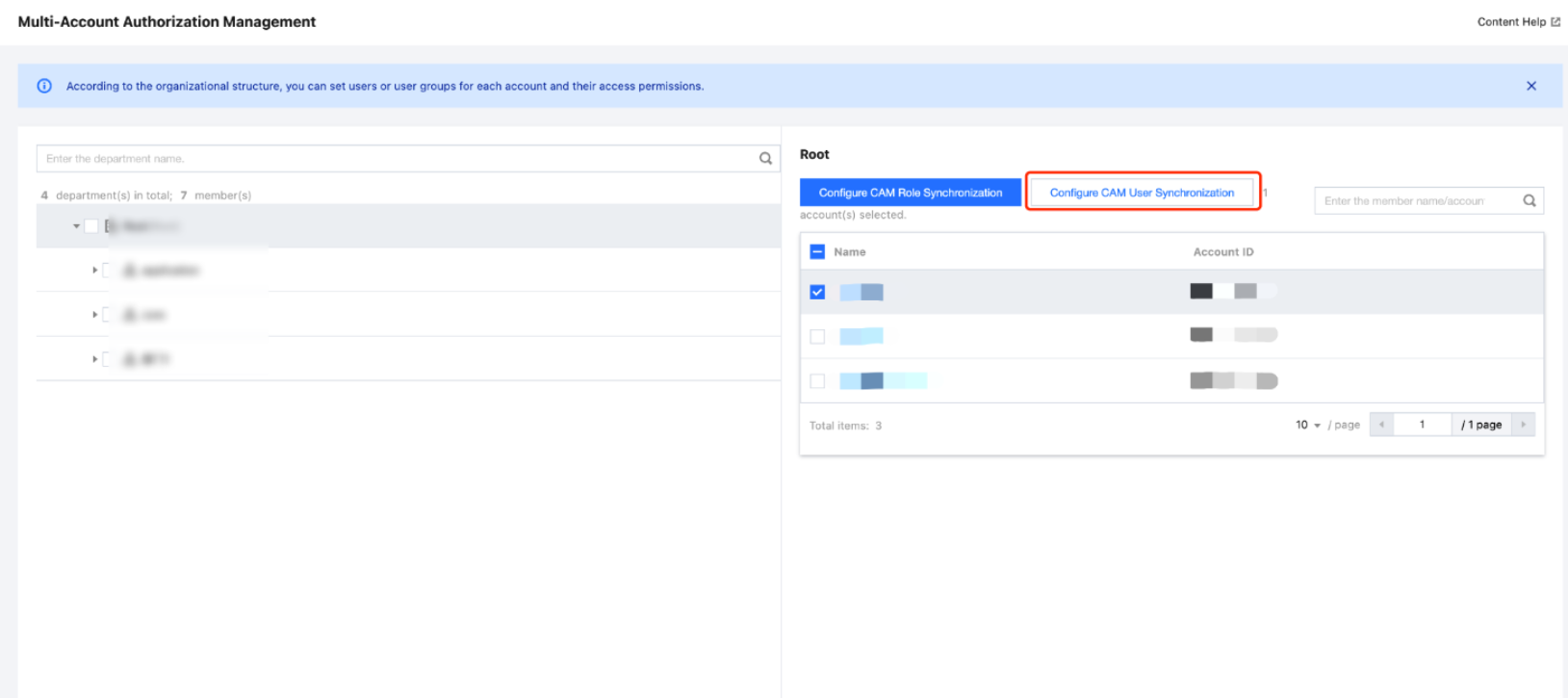
Task: Uncheck the selected first account row
Action: click(x=817, y=292)
